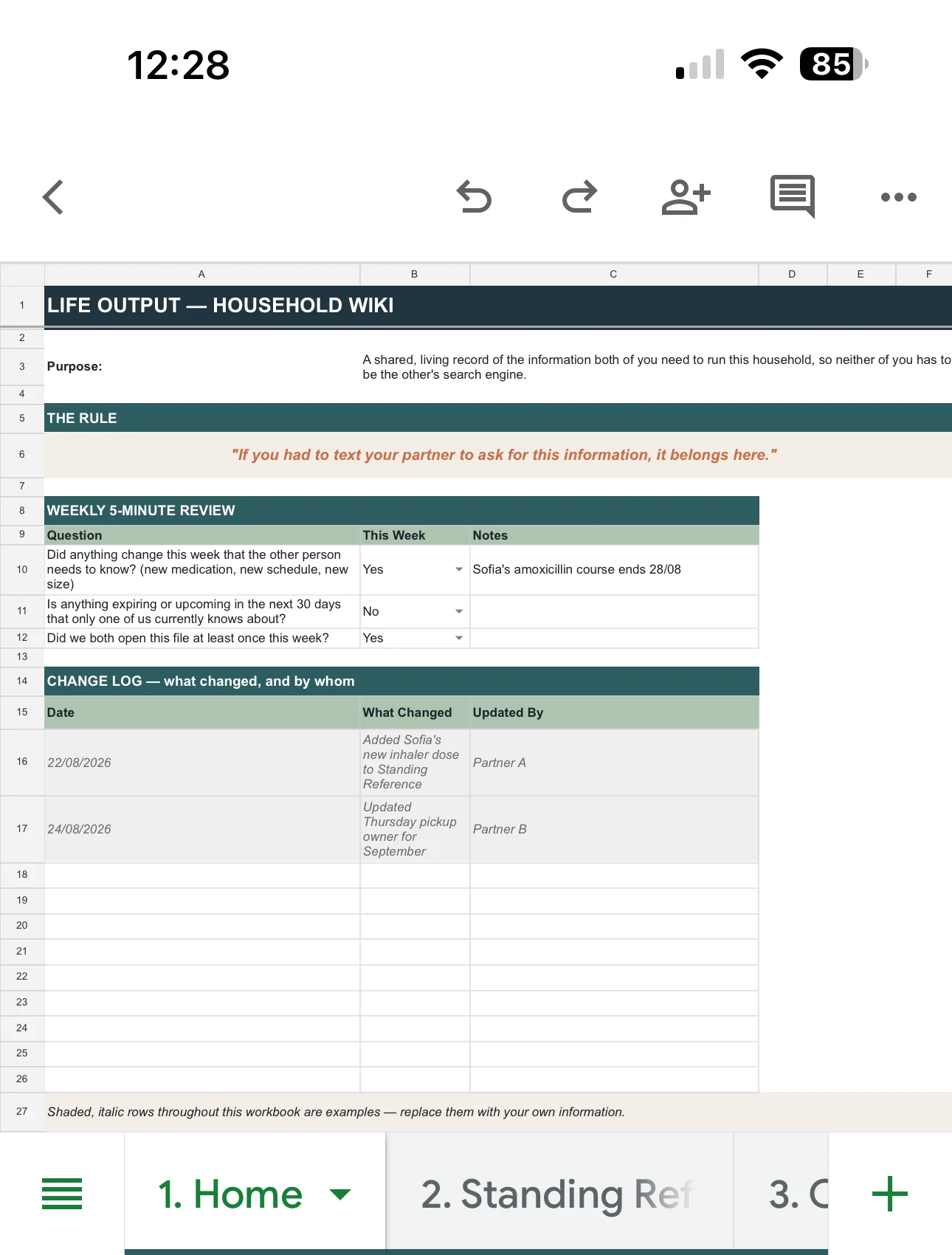This screenshot has height=1255, width=952.
Task: Open the three-dot more options menu
Action: [x=899, y=197]
